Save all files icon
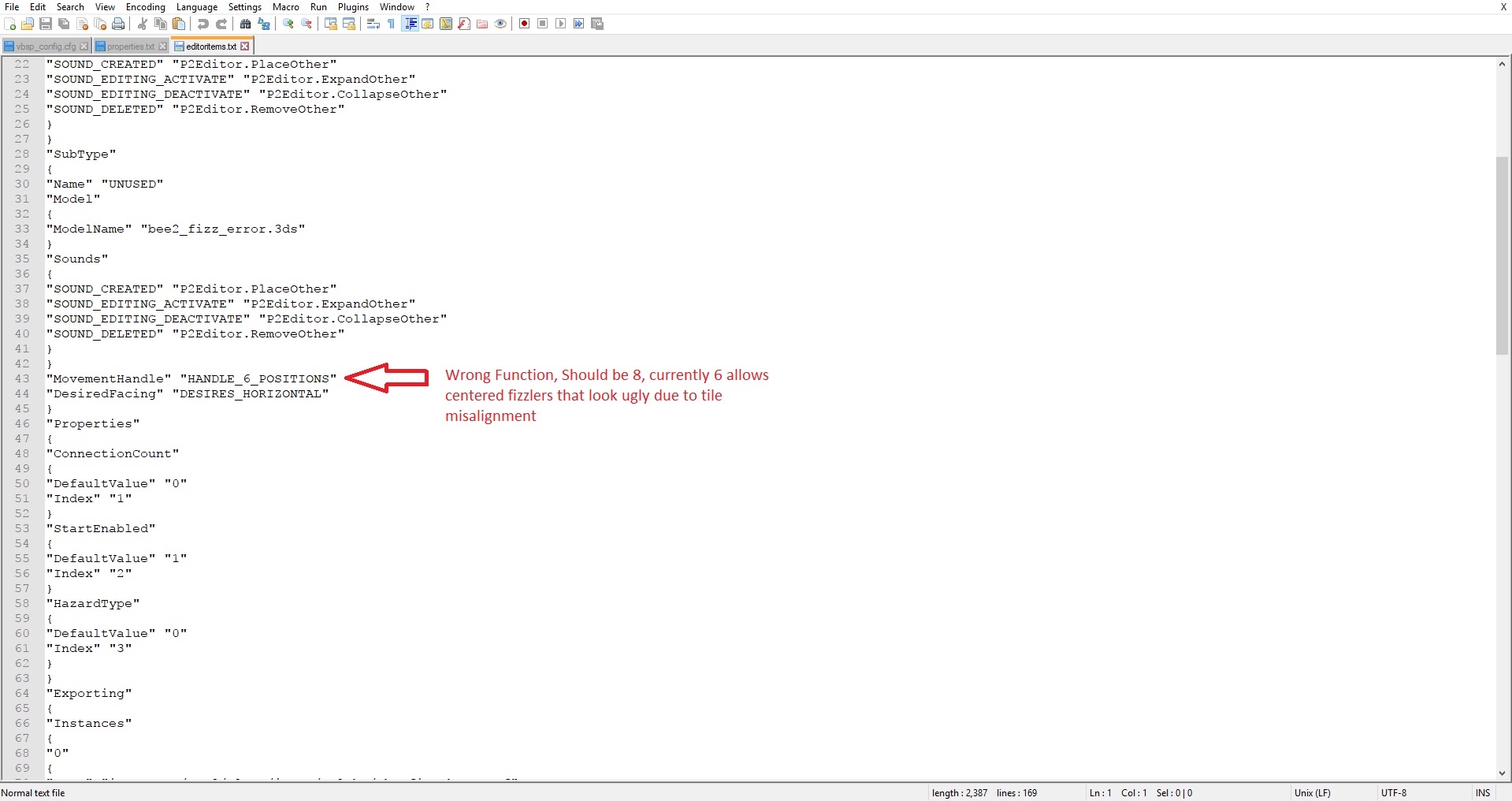 click(x=64, y=24)
